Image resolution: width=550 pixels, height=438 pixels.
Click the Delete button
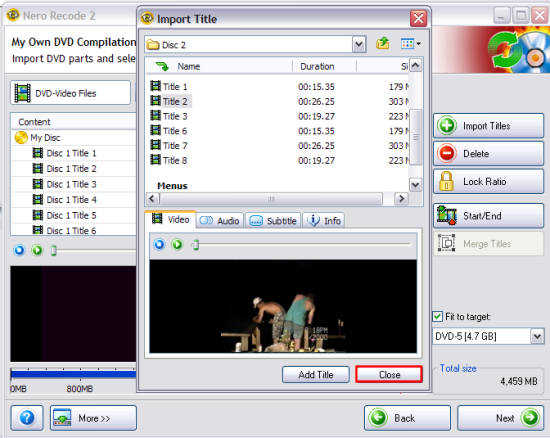pos(489,154)
